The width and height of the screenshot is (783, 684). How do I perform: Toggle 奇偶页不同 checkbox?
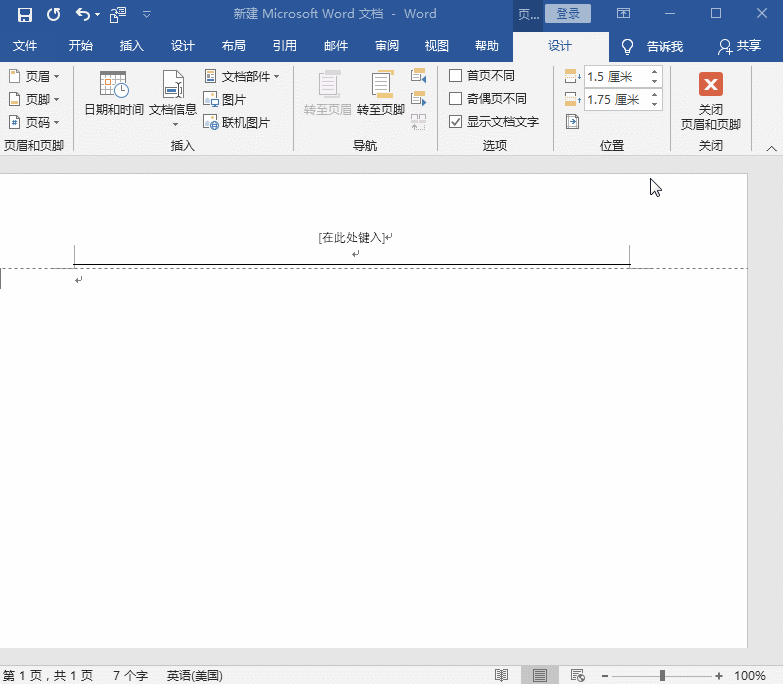(456, 99)
